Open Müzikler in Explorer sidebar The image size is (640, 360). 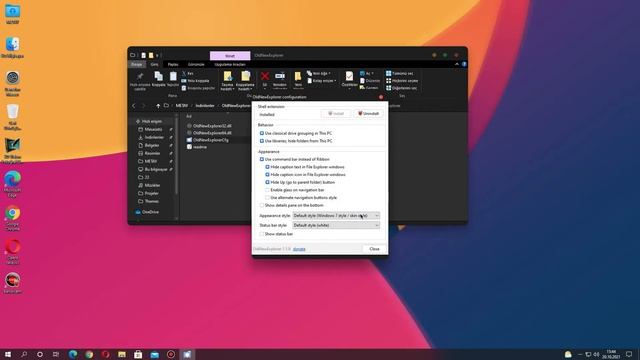152,185
